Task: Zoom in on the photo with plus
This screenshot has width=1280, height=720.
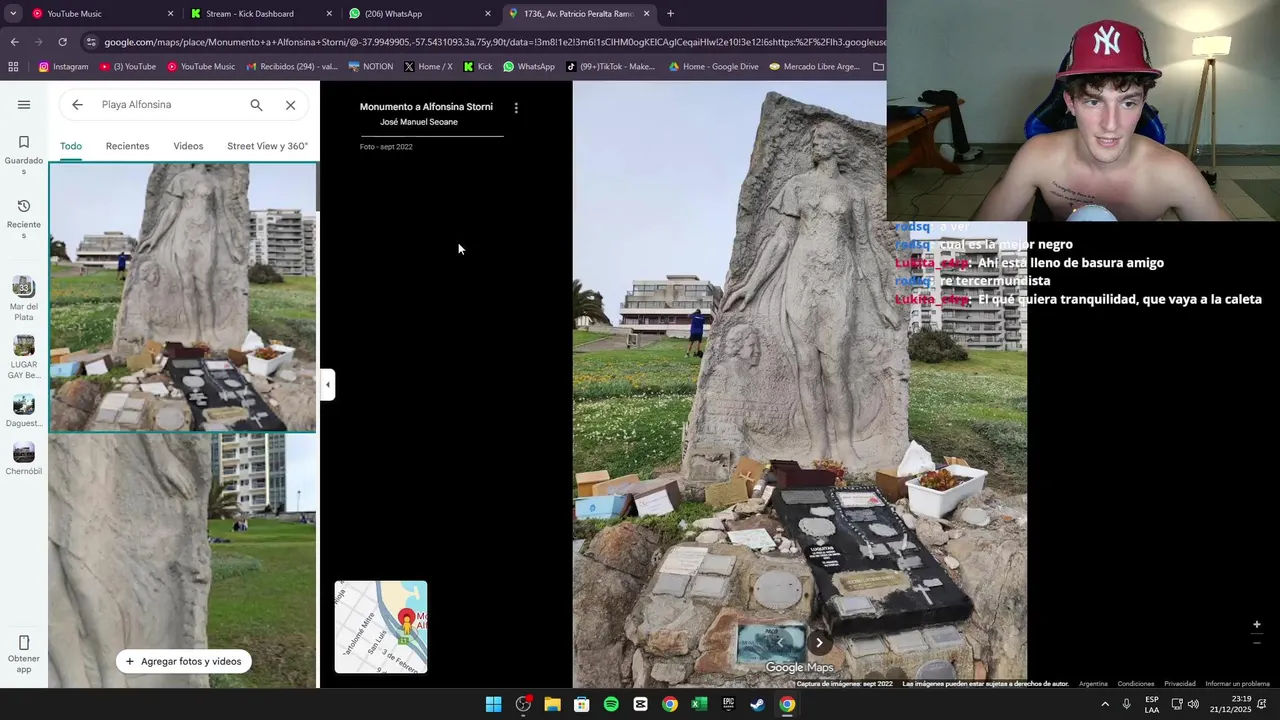Action: point(1257,625)
